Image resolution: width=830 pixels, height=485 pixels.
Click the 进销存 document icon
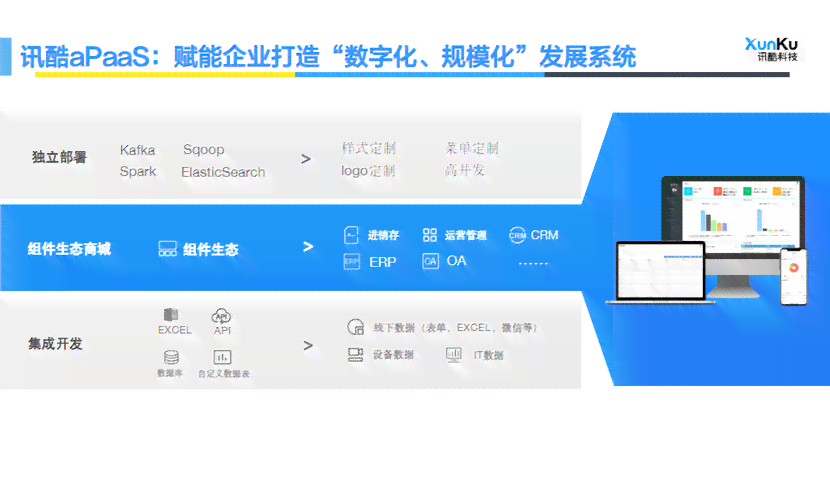coord(351,235)
